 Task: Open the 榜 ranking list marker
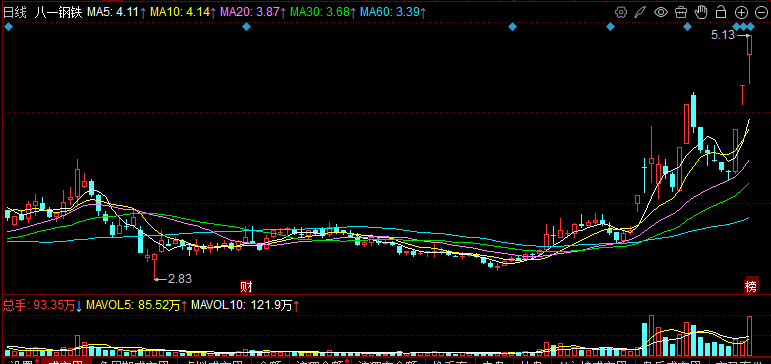750,286
